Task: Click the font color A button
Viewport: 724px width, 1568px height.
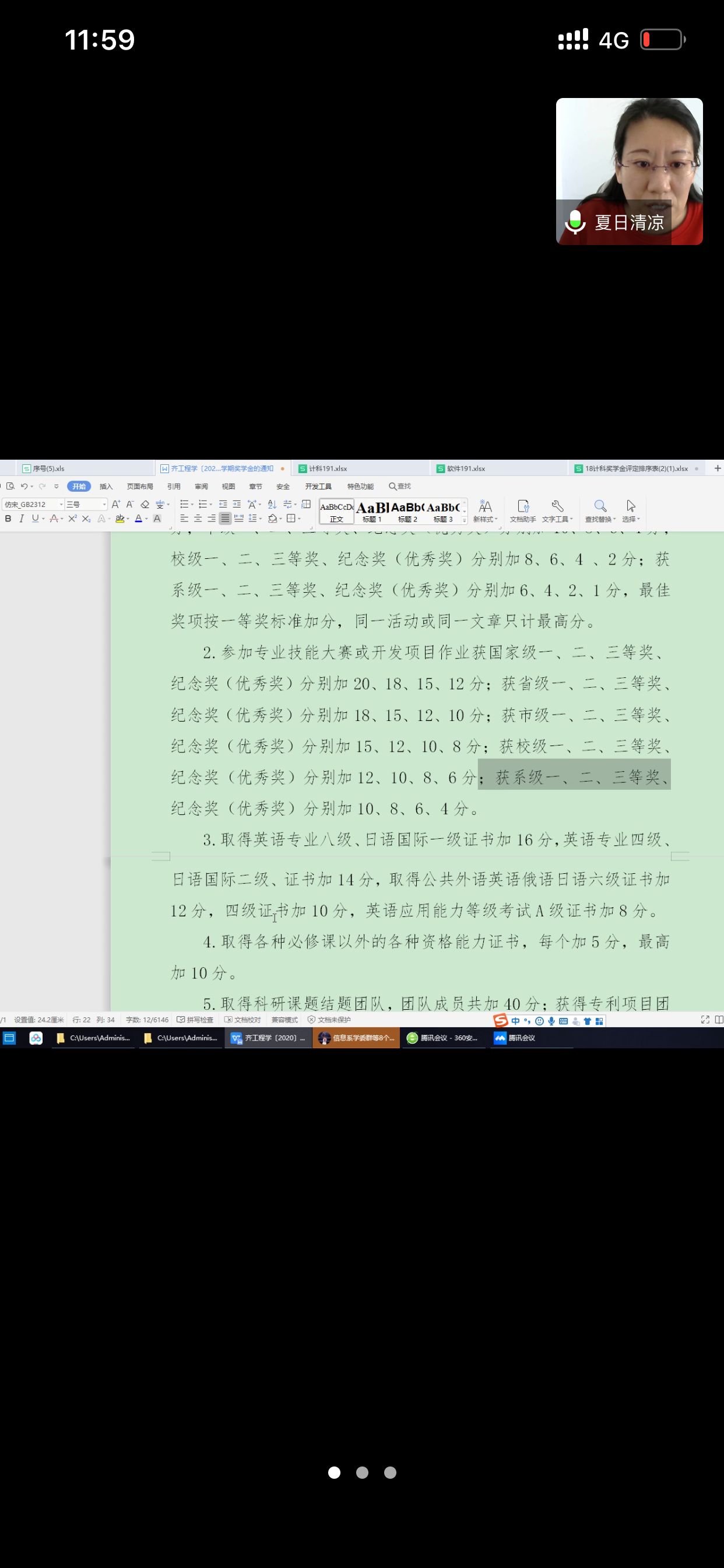Action: coord(138,519)
